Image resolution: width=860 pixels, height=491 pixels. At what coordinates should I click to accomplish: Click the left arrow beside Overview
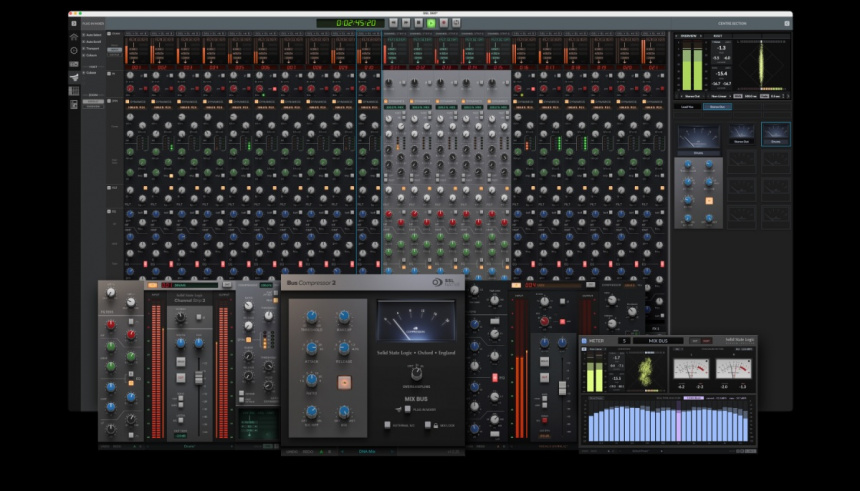click(676, 36)
